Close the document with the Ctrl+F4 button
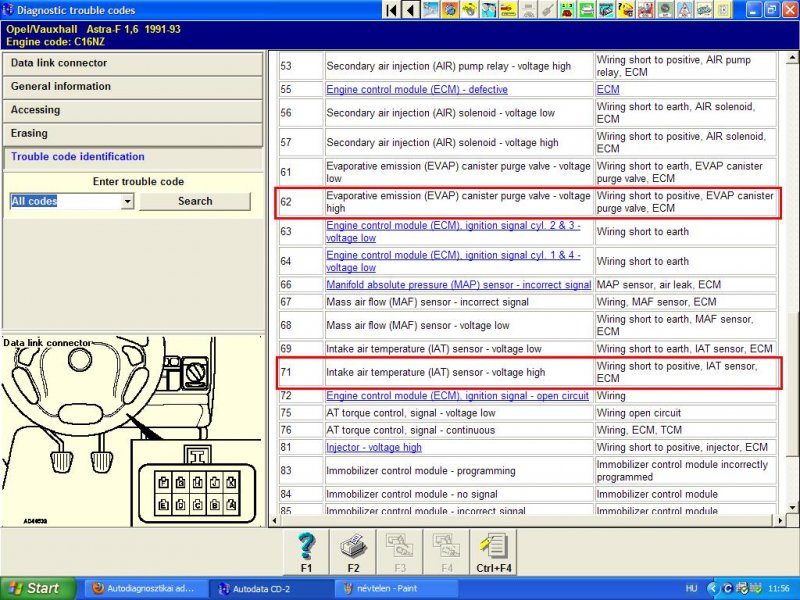800x600 pixels. [x=493, y=553]
